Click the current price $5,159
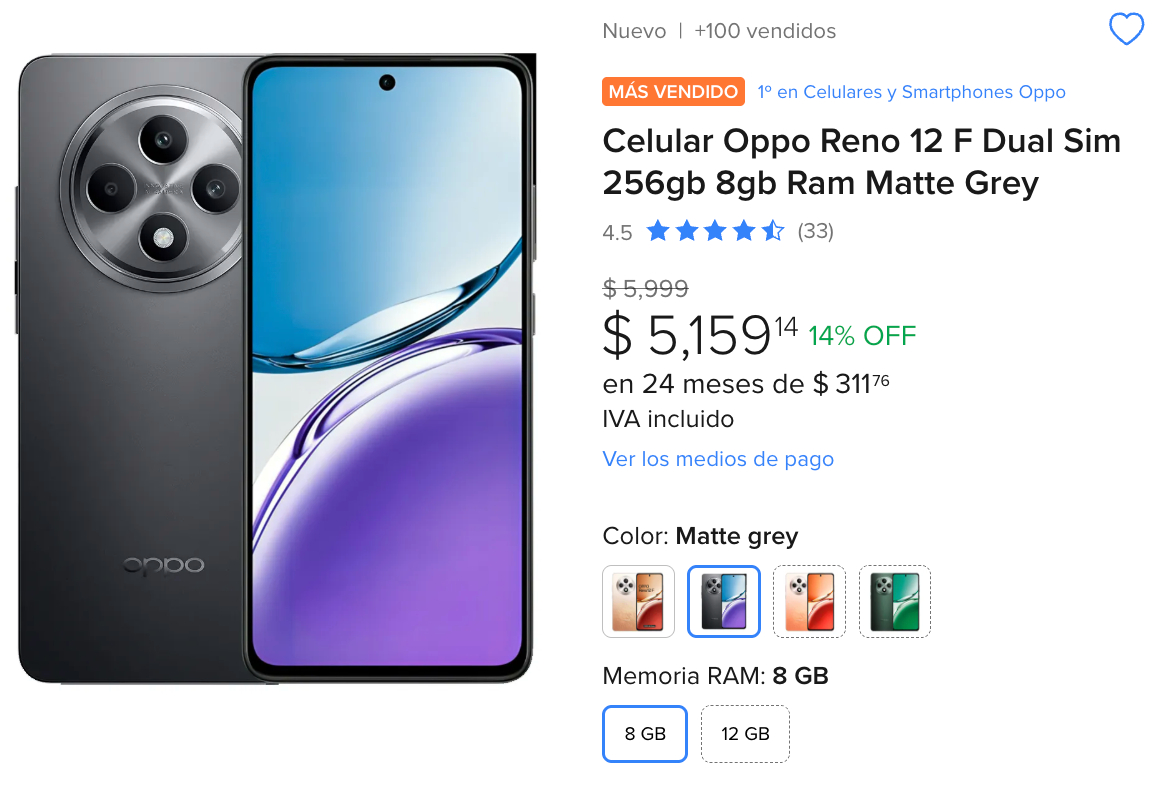 [700, 335]
